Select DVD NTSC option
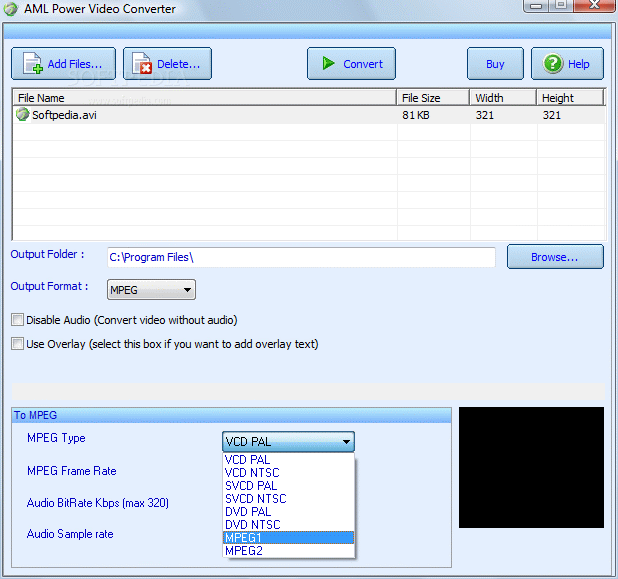The height and width of the screenshot is (579, 618). 289,525
